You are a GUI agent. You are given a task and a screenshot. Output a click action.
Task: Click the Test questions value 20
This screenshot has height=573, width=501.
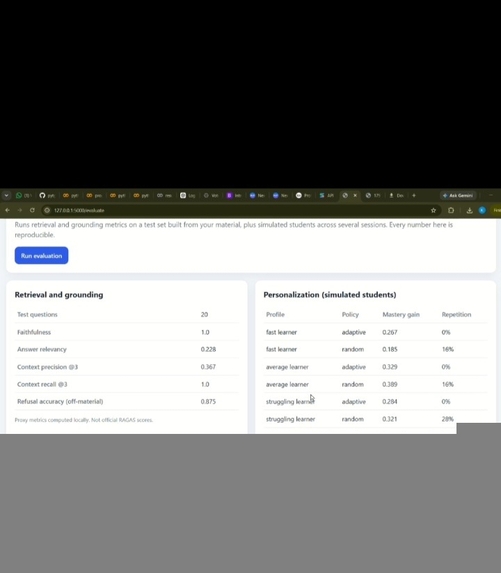(x=204, y=314)
